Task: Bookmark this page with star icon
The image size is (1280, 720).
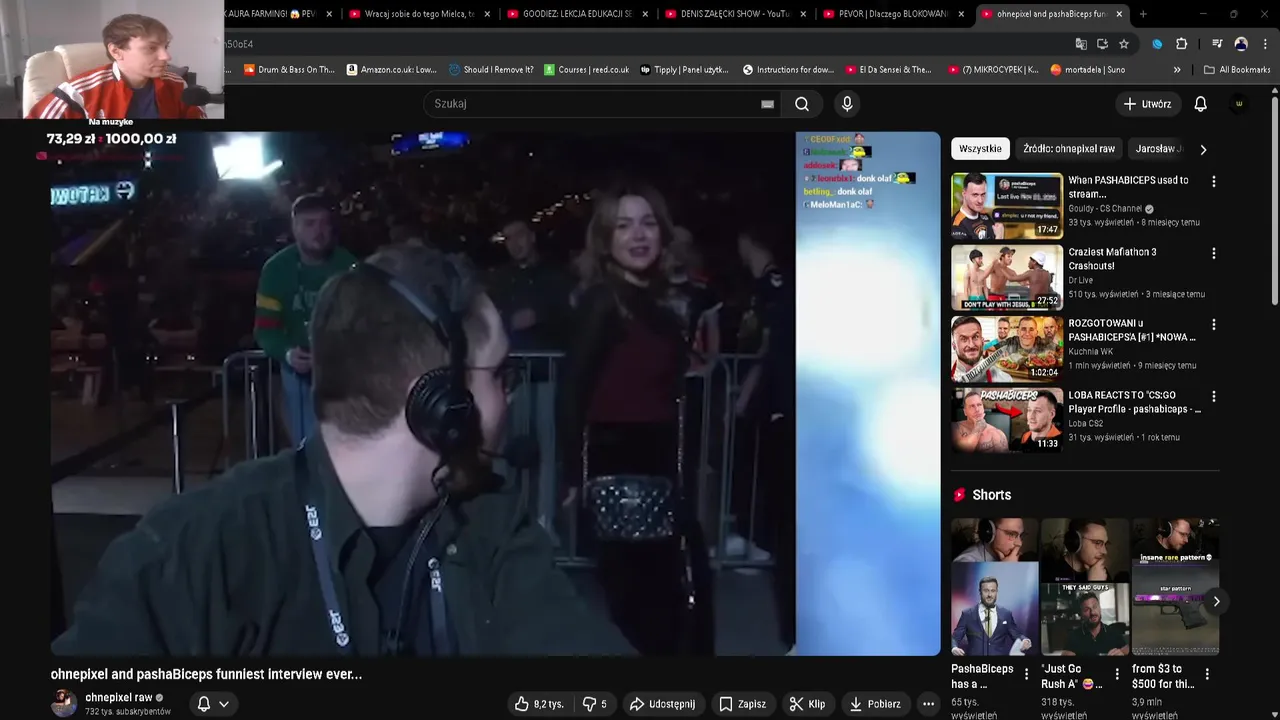Action: tap(1124, 44)
